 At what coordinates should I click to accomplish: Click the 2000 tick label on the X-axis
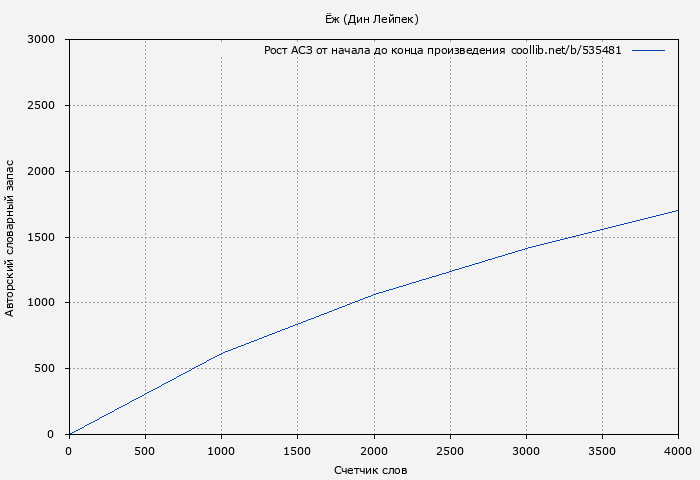[x=373, y=451]
